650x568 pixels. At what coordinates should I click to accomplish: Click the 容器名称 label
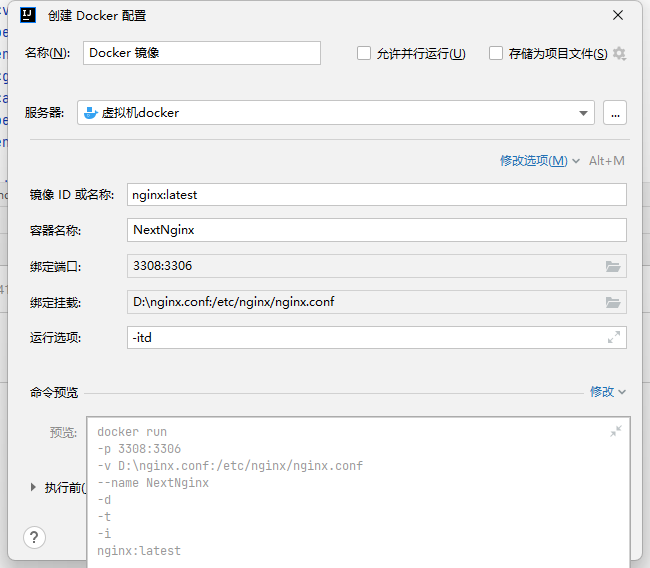[x=56, y=231]
